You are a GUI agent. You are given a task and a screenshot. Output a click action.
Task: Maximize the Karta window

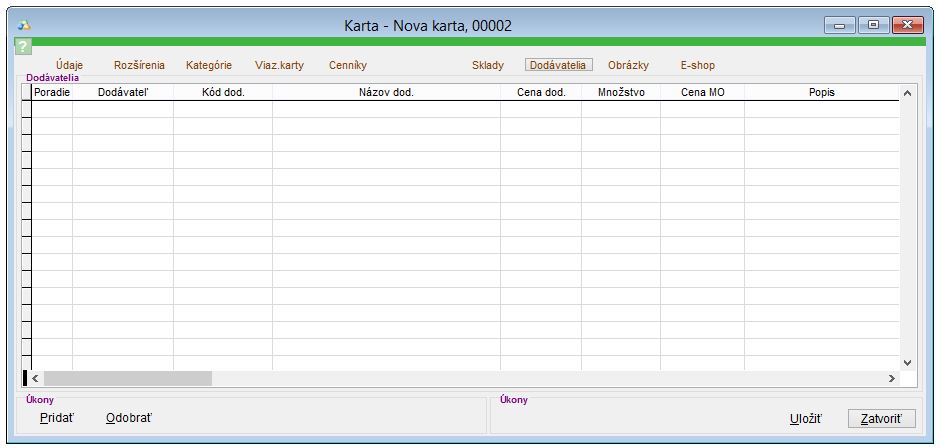[873, 24]
